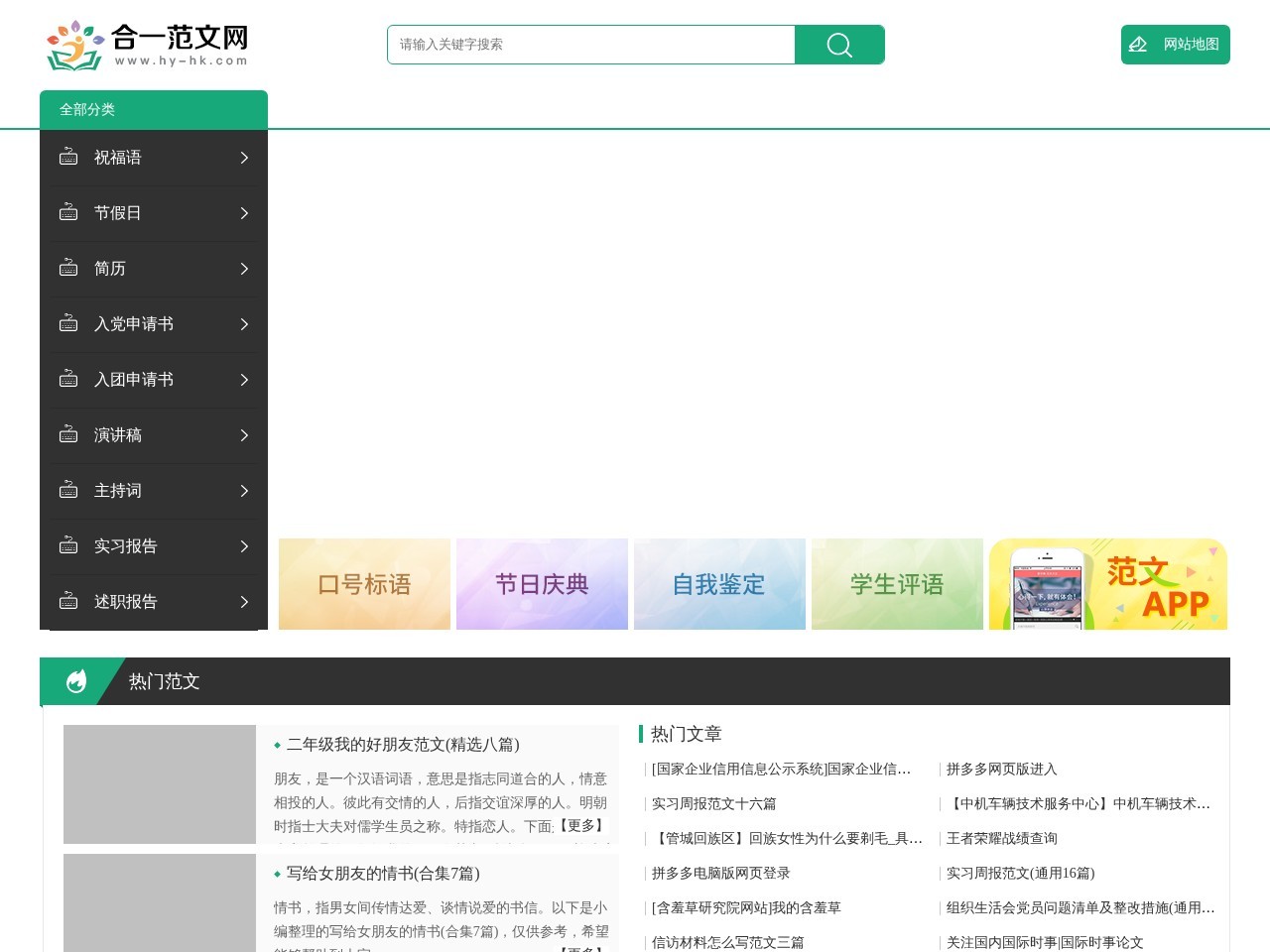Open the 自我鉴定 banner tile
The width and height of the screenshot is (1270, 952).
tap(719, 584)
